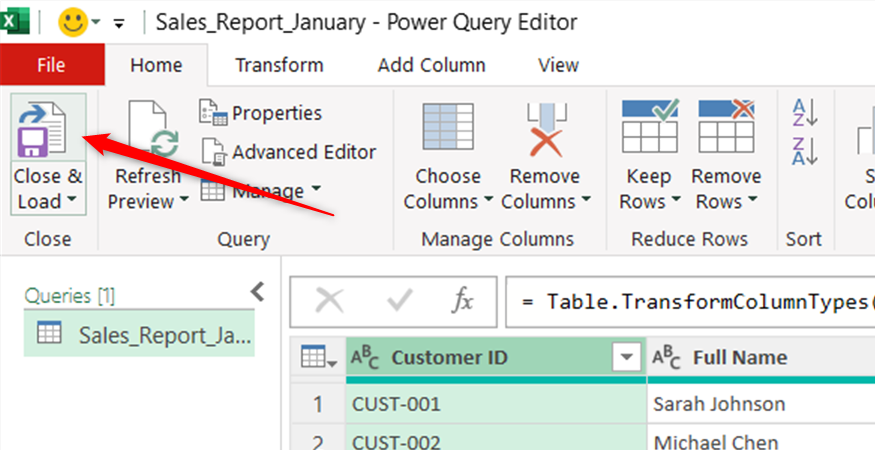Select the Sales_Report_Ja... query
Image resolution: width=875 pixels, height=450 pixels.
(139, 334)
